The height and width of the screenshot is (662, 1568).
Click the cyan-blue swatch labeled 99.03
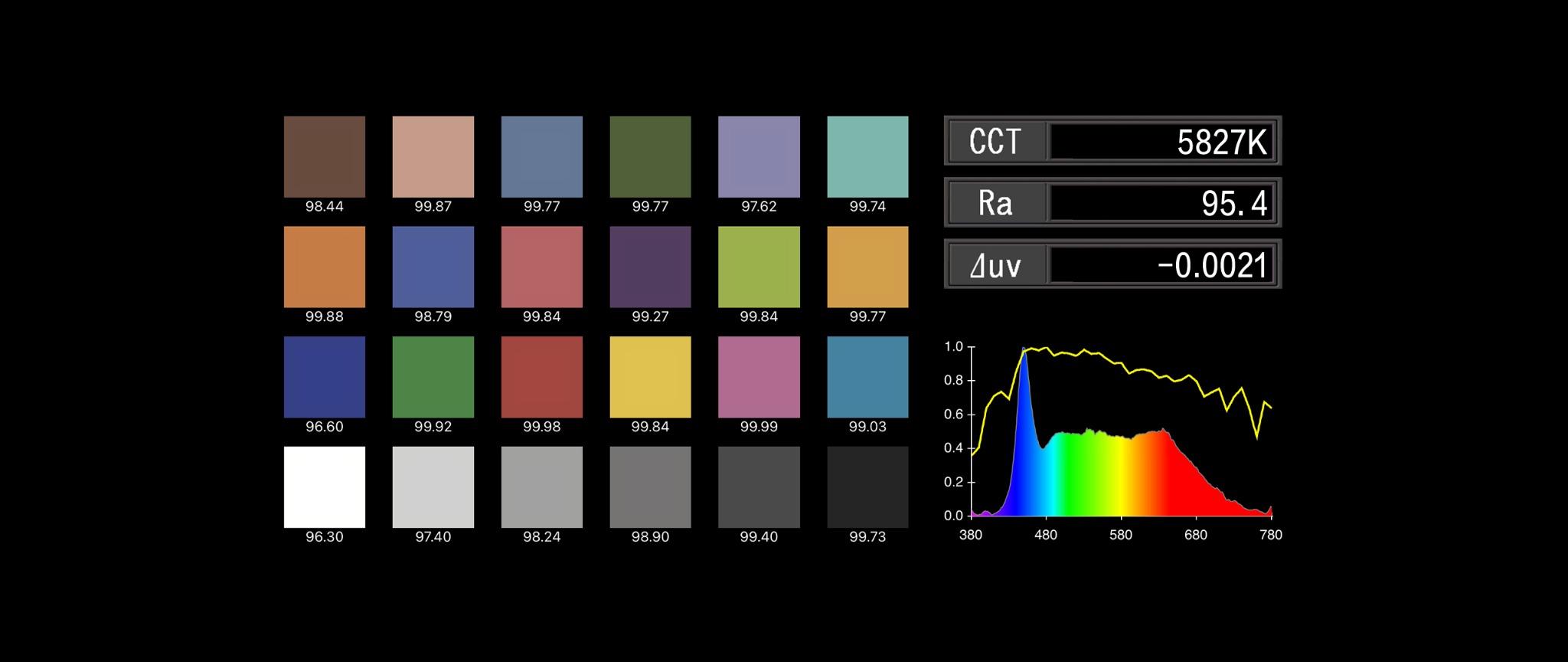coord(867,377)
